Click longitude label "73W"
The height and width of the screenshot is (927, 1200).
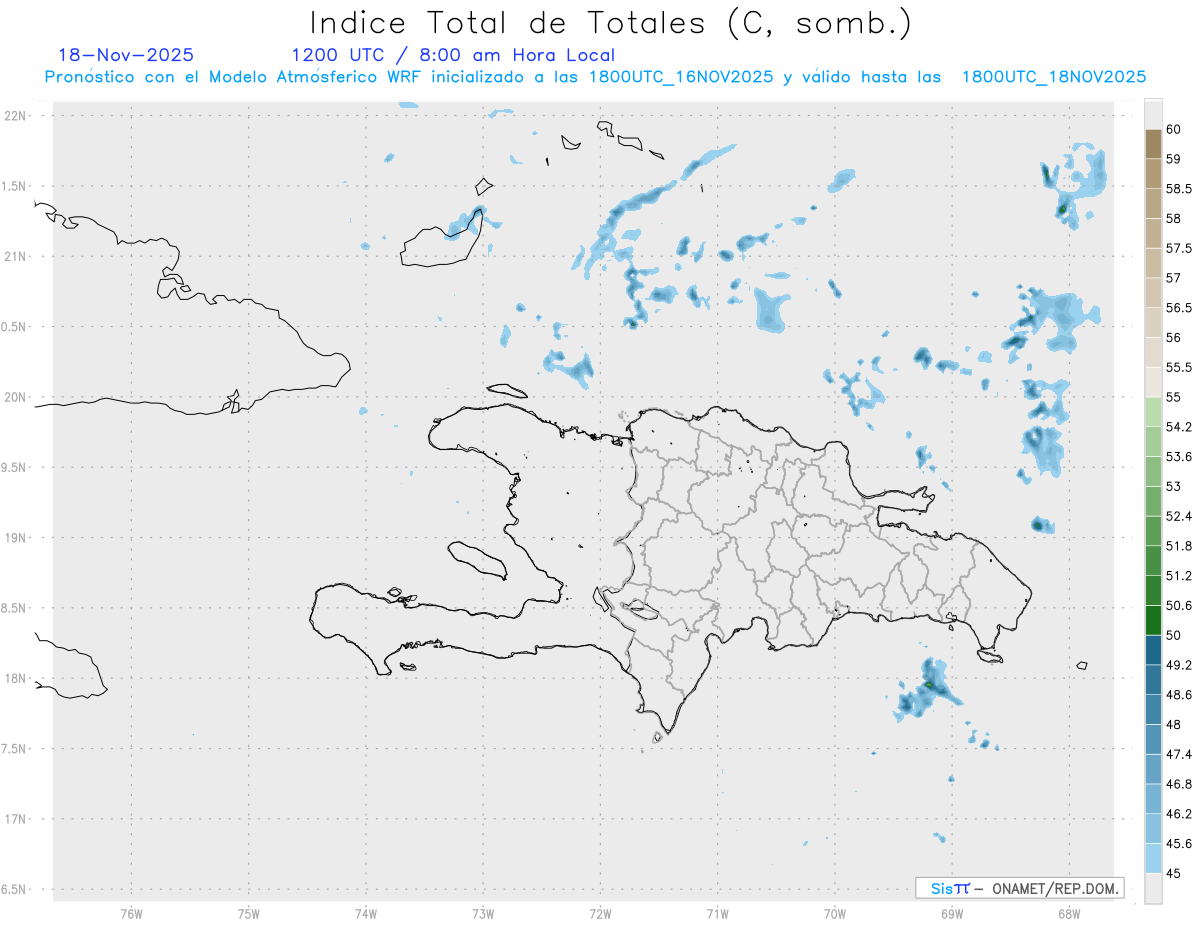point(483,914)
